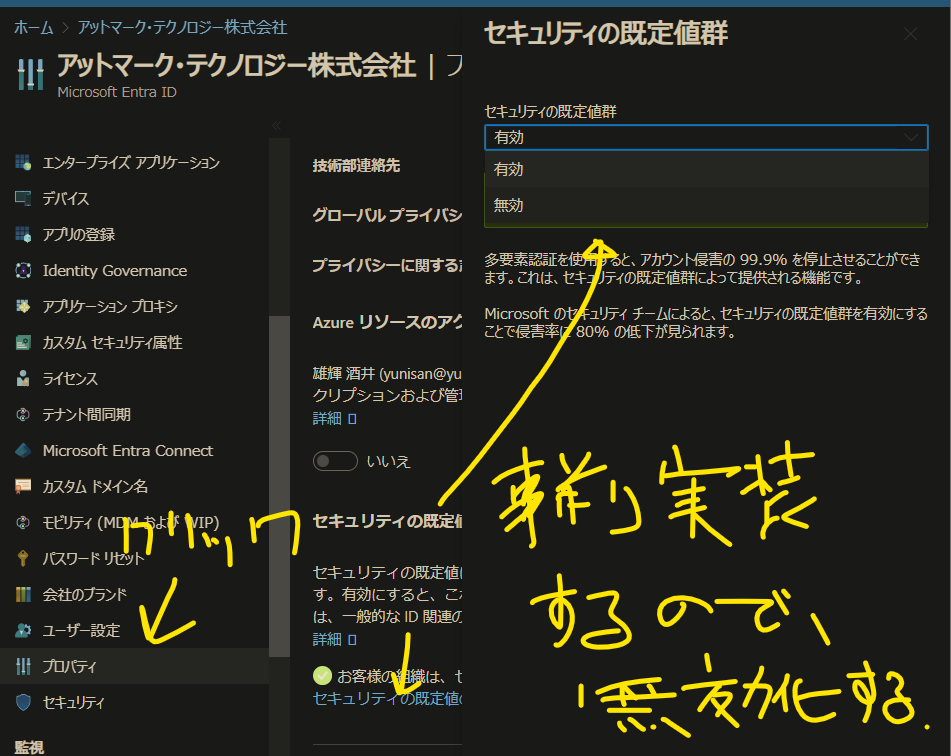Image resolution: width=951 pixels, height=756 pixels.
Task: Click the App registrations (アプリの登録) icon
Action: click(x=23, y=234)
